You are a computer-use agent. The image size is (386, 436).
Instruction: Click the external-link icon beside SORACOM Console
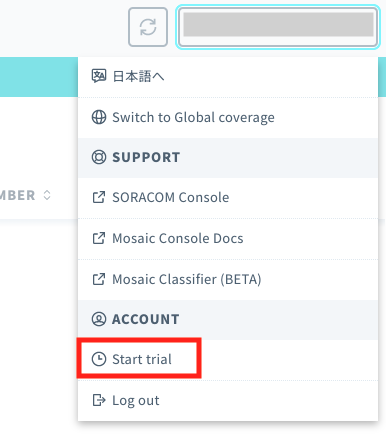click(99, 197)
